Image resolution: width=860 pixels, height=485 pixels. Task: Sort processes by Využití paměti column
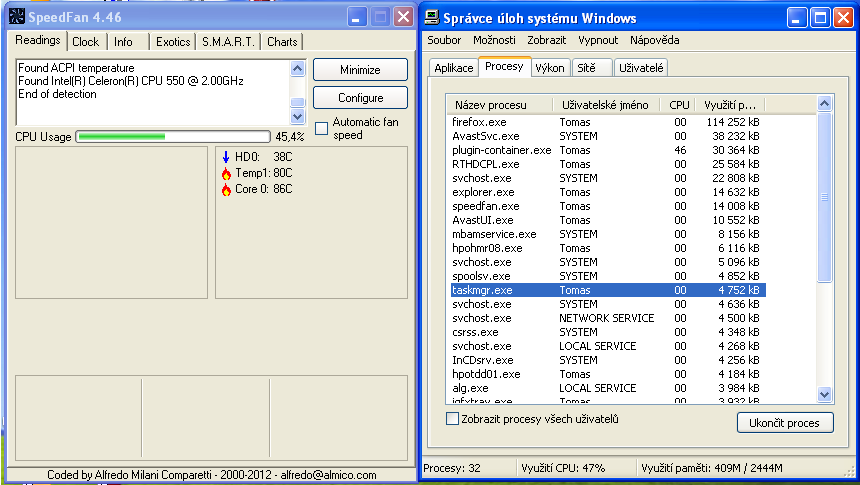point(731,105)
